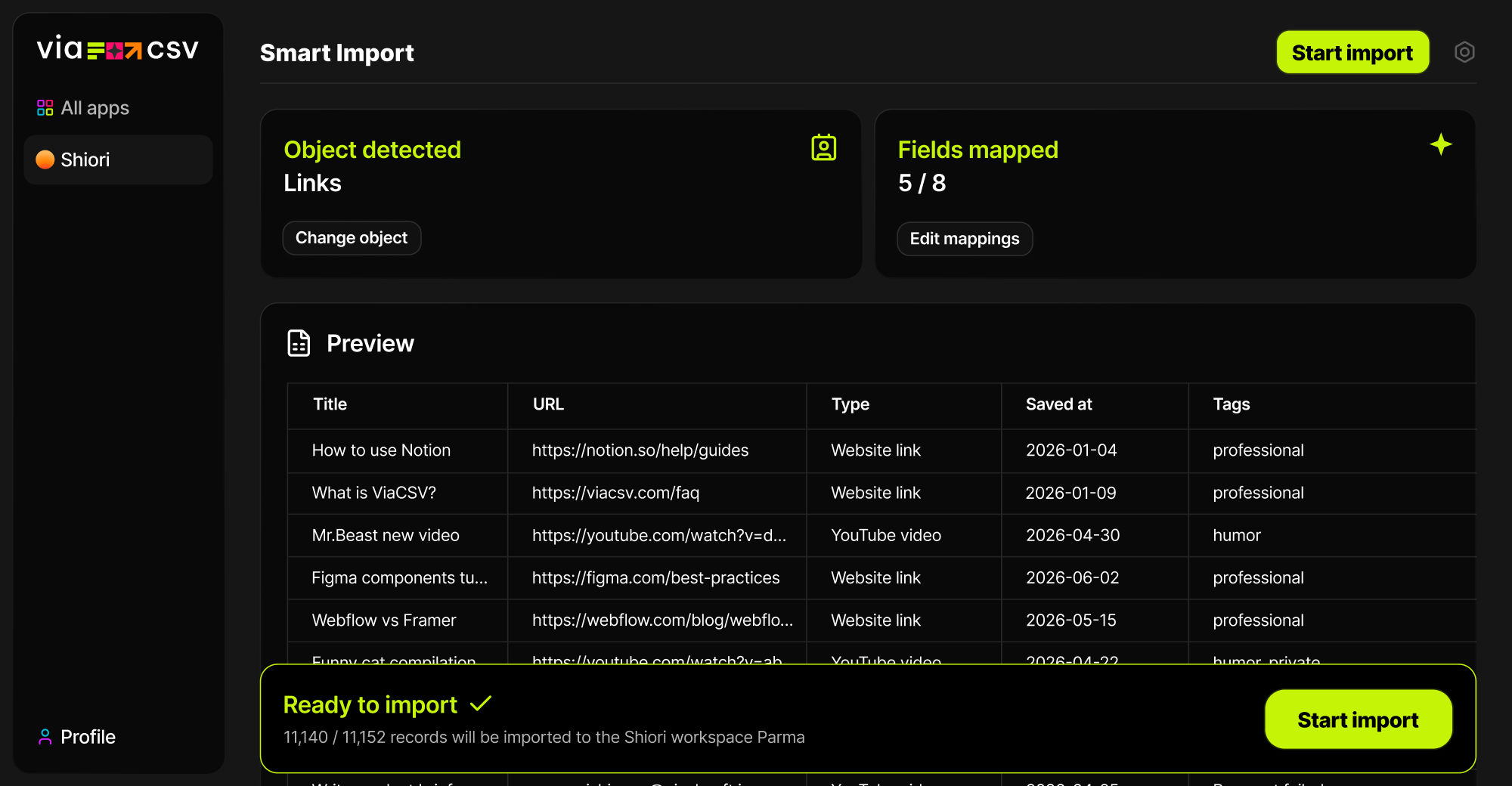Open the Shiori sidebar item
1512x786 pixels.
pos(118,159)
